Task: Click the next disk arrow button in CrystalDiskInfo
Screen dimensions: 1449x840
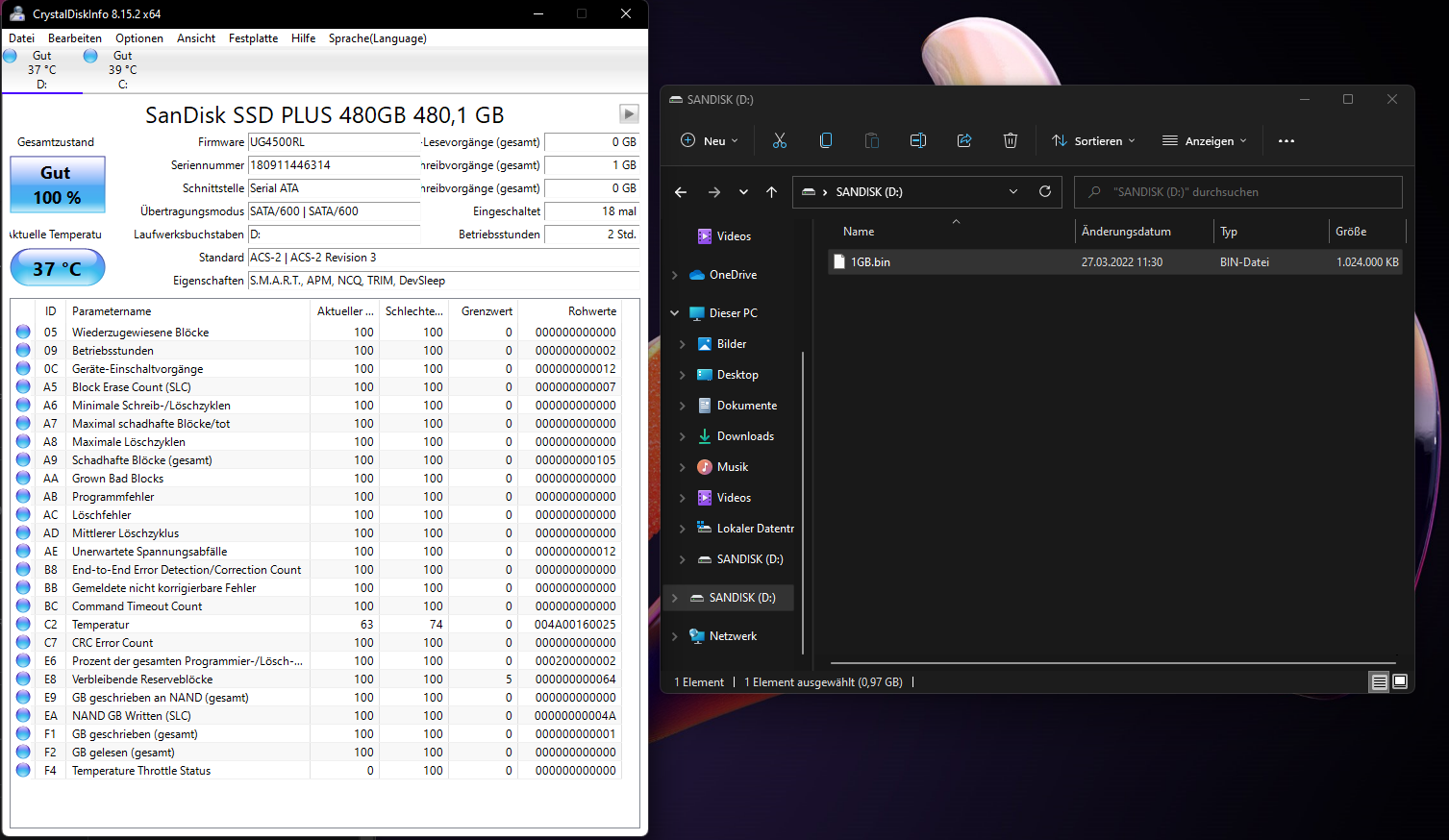Action: [629, 114]
